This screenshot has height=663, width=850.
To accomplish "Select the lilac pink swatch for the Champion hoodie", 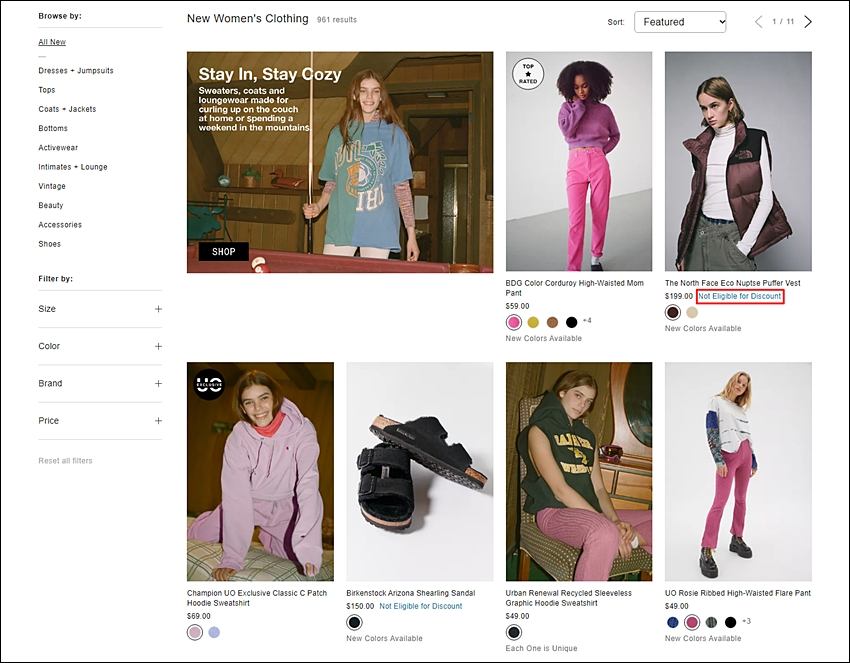I will [195, 632].
